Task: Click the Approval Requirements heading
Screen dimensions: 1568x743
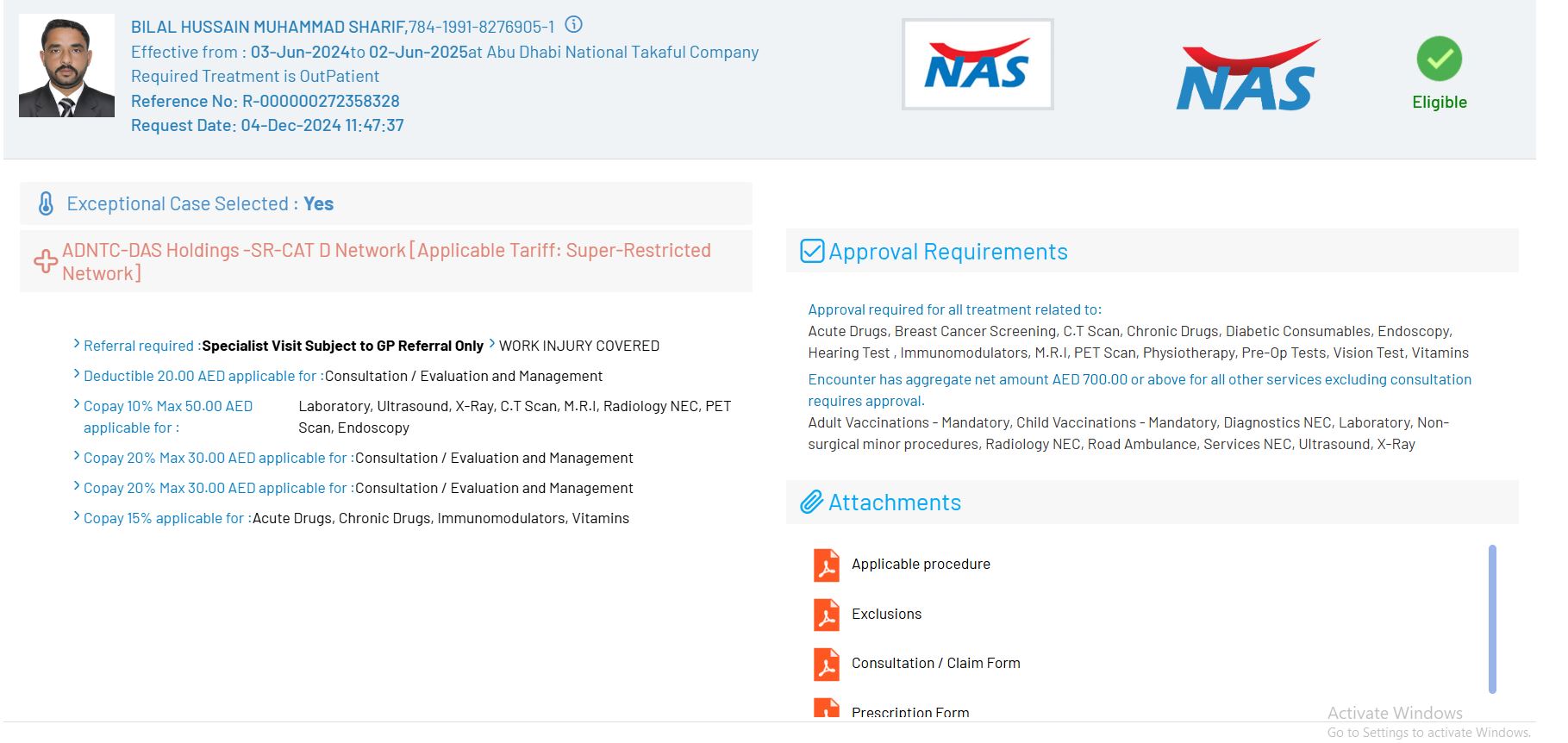Action: pos(948,252)
